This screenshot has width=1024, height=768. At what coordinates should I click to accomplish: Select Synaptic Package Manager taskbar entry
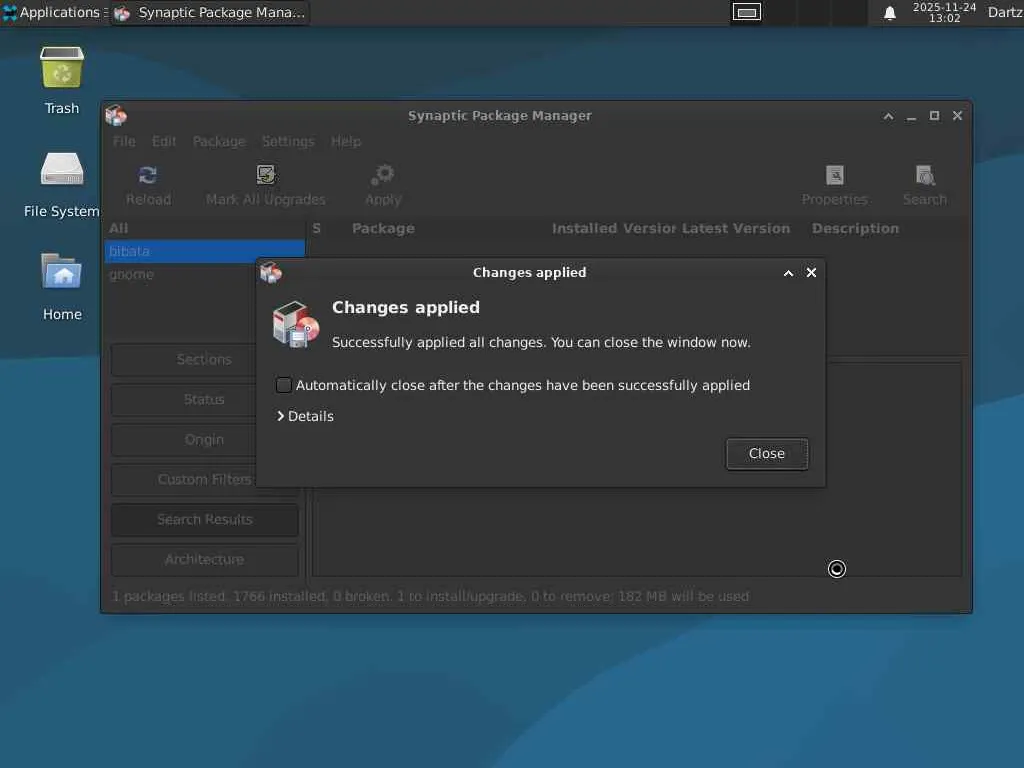point(210,12)
